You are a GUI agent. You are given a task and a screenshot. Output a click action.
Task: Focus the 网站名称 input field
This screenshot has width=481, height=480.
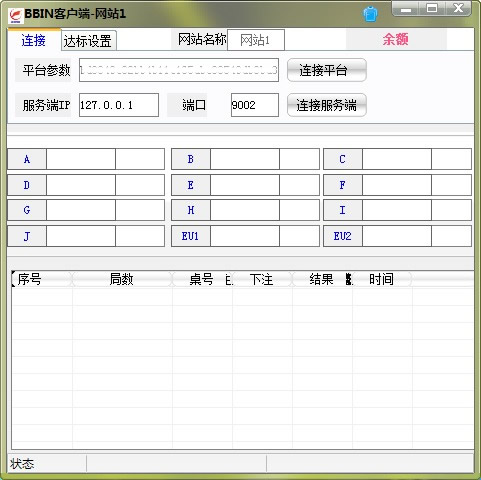pyautogui.click(x=256, y=40)
